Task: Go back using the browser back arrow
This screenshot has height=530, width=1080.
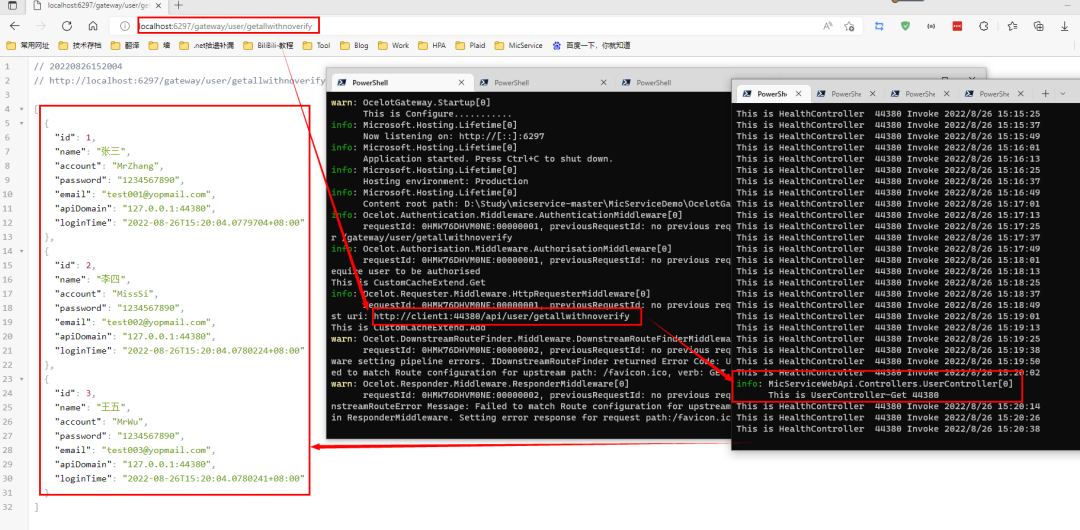Action: coord(14,26)
